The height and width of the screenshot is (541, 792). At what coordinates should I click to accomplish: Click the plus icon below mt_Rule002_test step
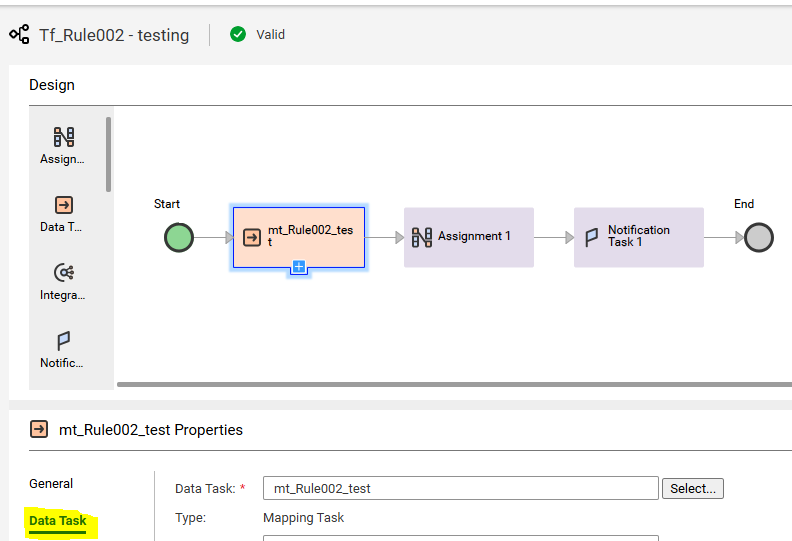pos(299,267)
